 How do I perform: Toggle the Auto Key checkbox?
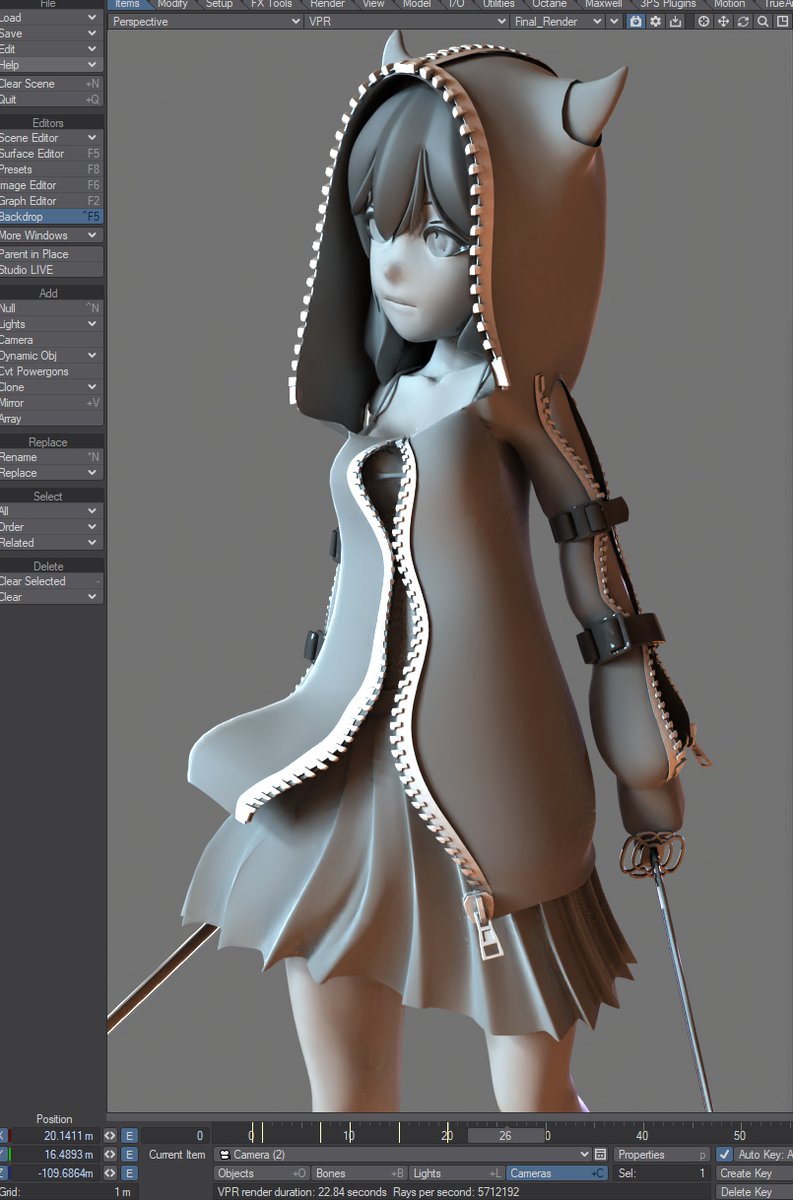725,1154
